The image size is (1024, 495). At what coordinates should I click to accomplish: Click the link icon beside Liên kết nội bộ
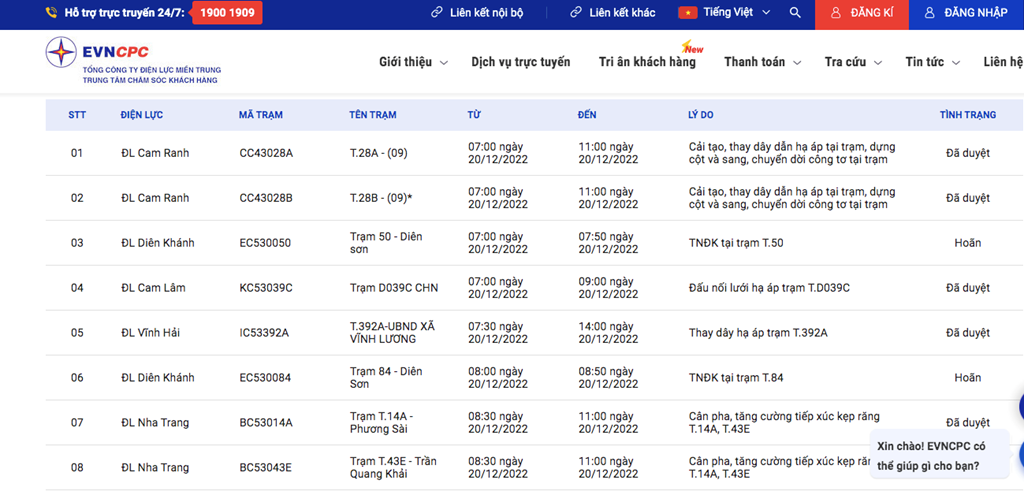[437, 13]
